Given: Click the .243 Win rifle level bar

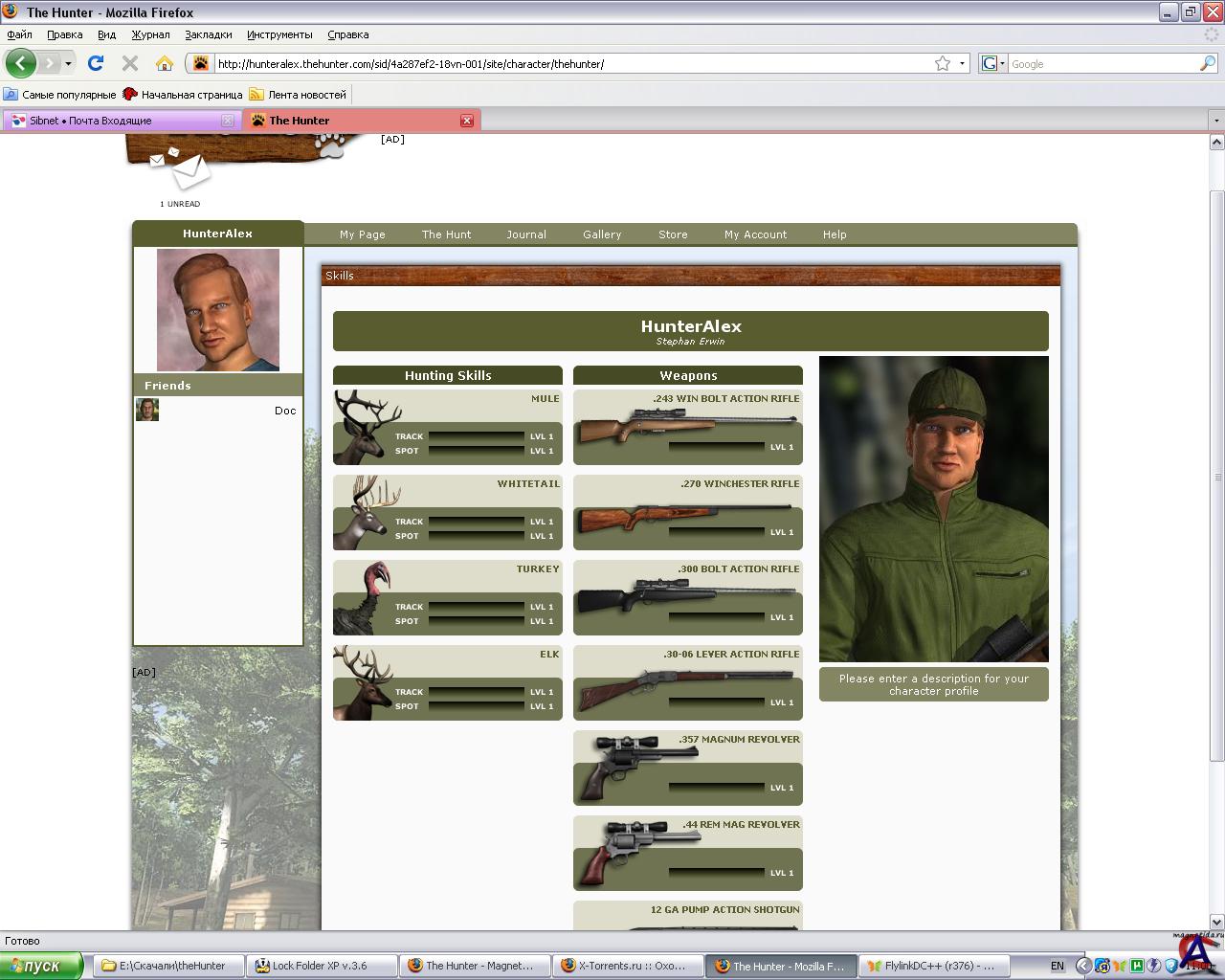Looking at the screenshot, I should (x=717, y=447).
